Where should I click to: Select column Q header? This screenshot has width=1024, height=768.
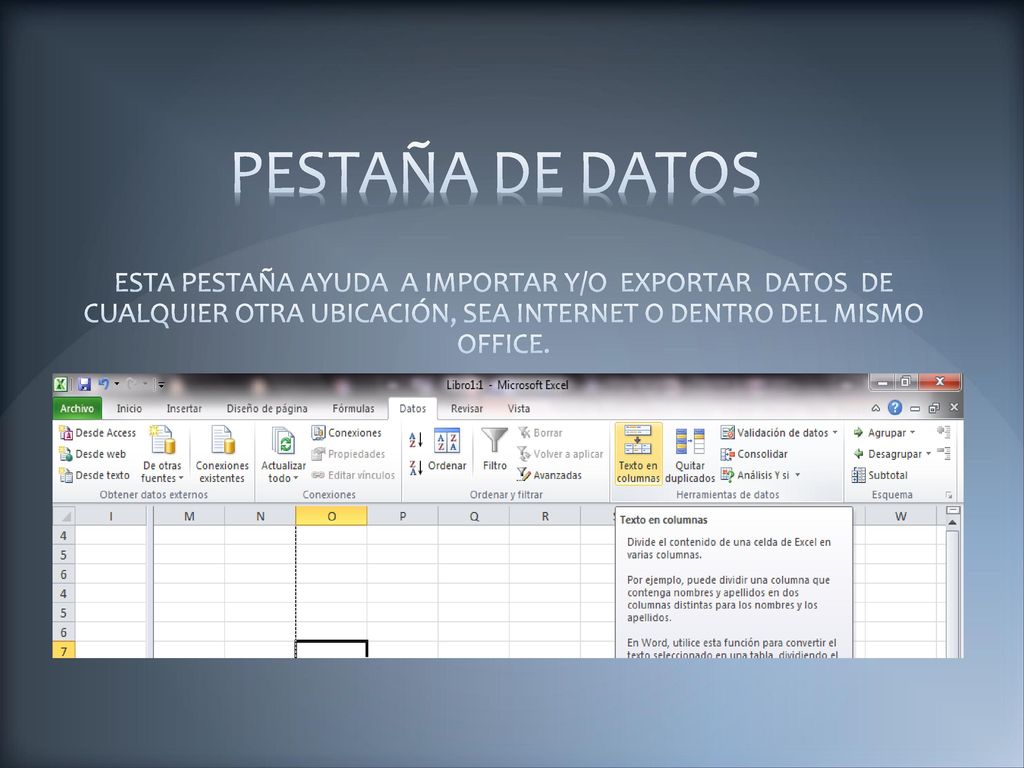tap(473, 517)
